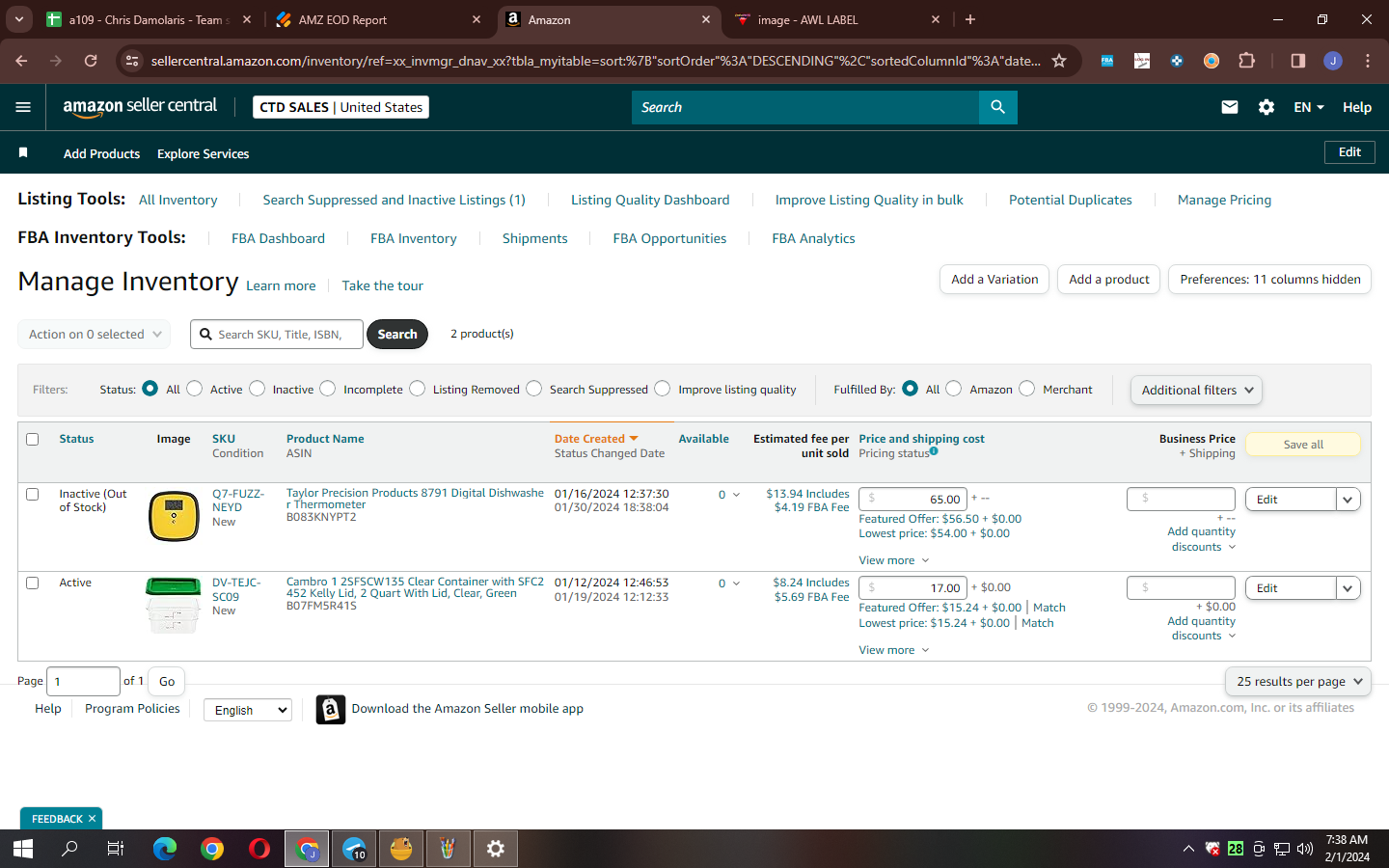Open tab list dropdown in Chrome

18,19
